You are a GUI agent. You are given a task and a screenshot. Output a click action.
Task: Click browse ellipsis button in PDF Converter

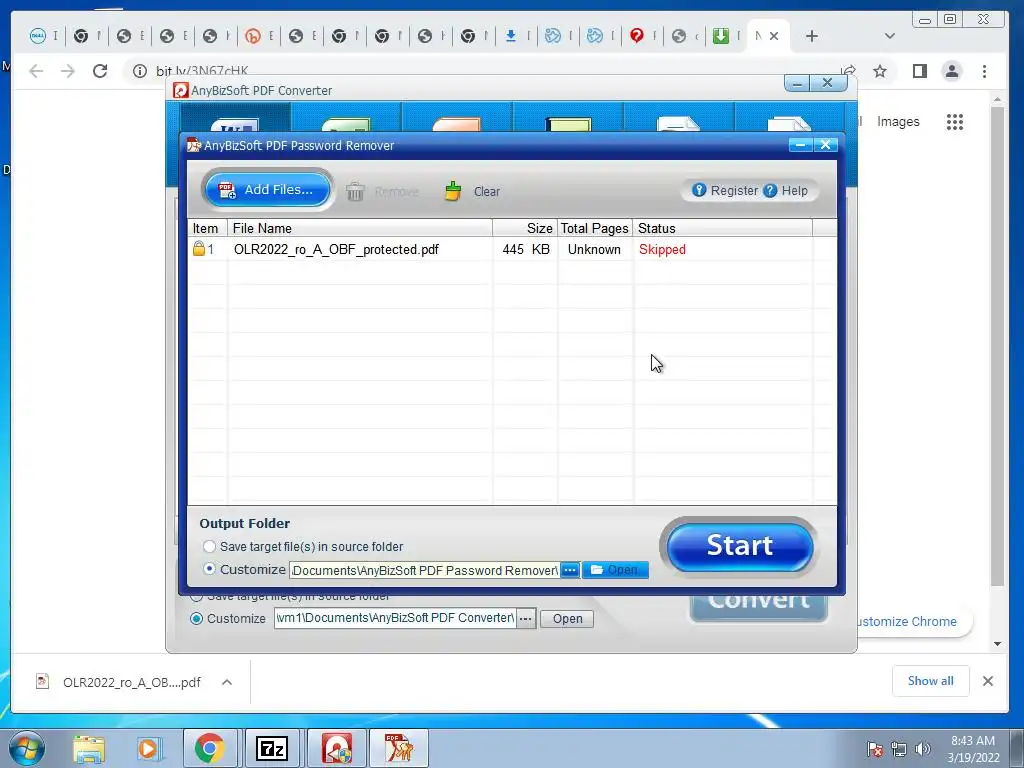(x=526, y=618)
